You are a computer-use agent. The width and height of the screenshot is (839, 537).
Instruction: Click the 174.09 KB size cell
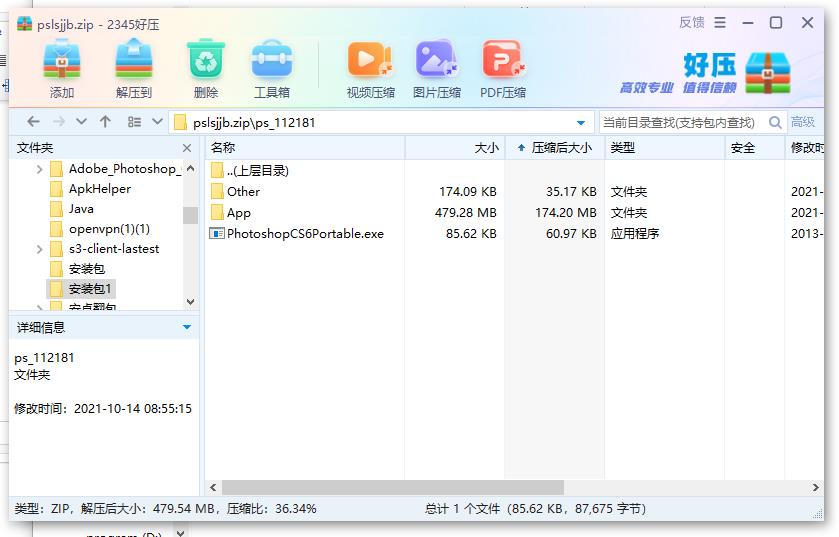468,191
